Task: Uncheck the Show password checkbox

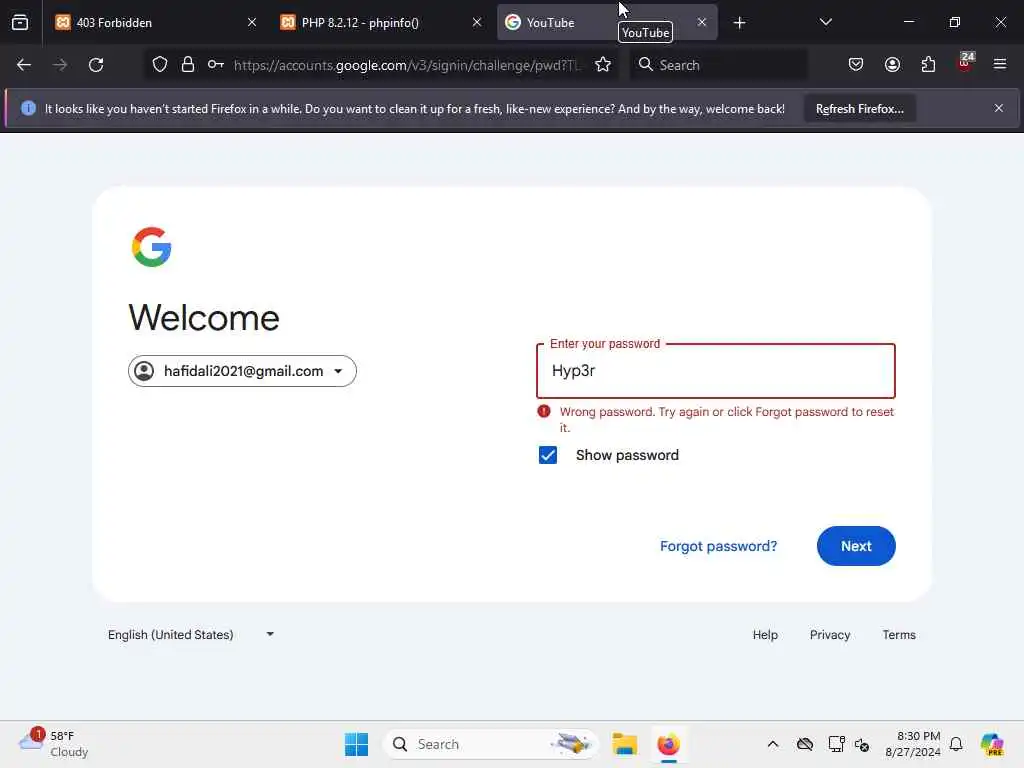Action: [548, 455]
